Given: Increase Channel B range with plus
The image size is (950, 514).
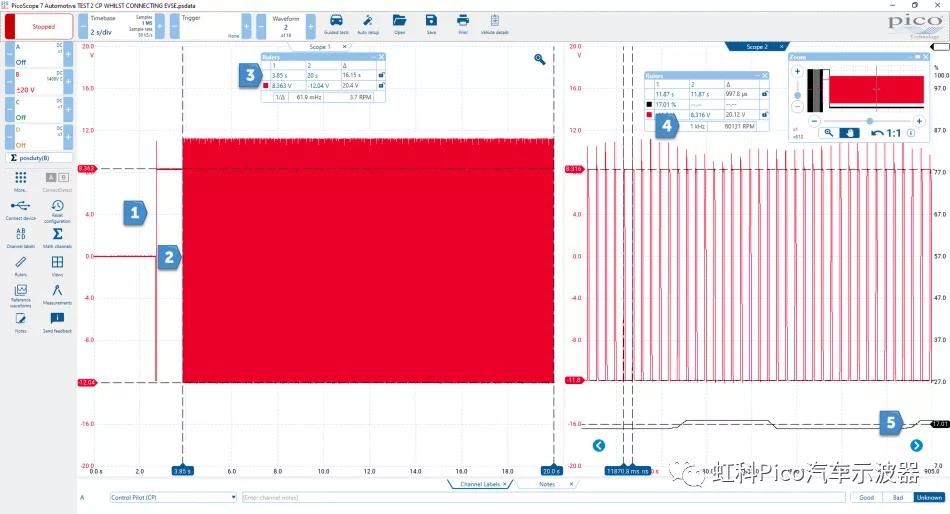Looking at the screenshot, I should 68,82.
